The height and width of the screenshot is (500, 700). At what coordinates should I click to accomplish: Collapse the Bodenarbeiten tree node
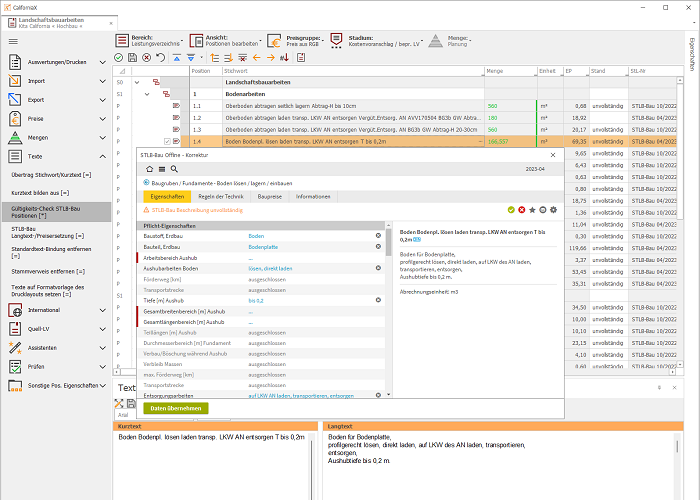pyautogui.click(x=147, y=94)
